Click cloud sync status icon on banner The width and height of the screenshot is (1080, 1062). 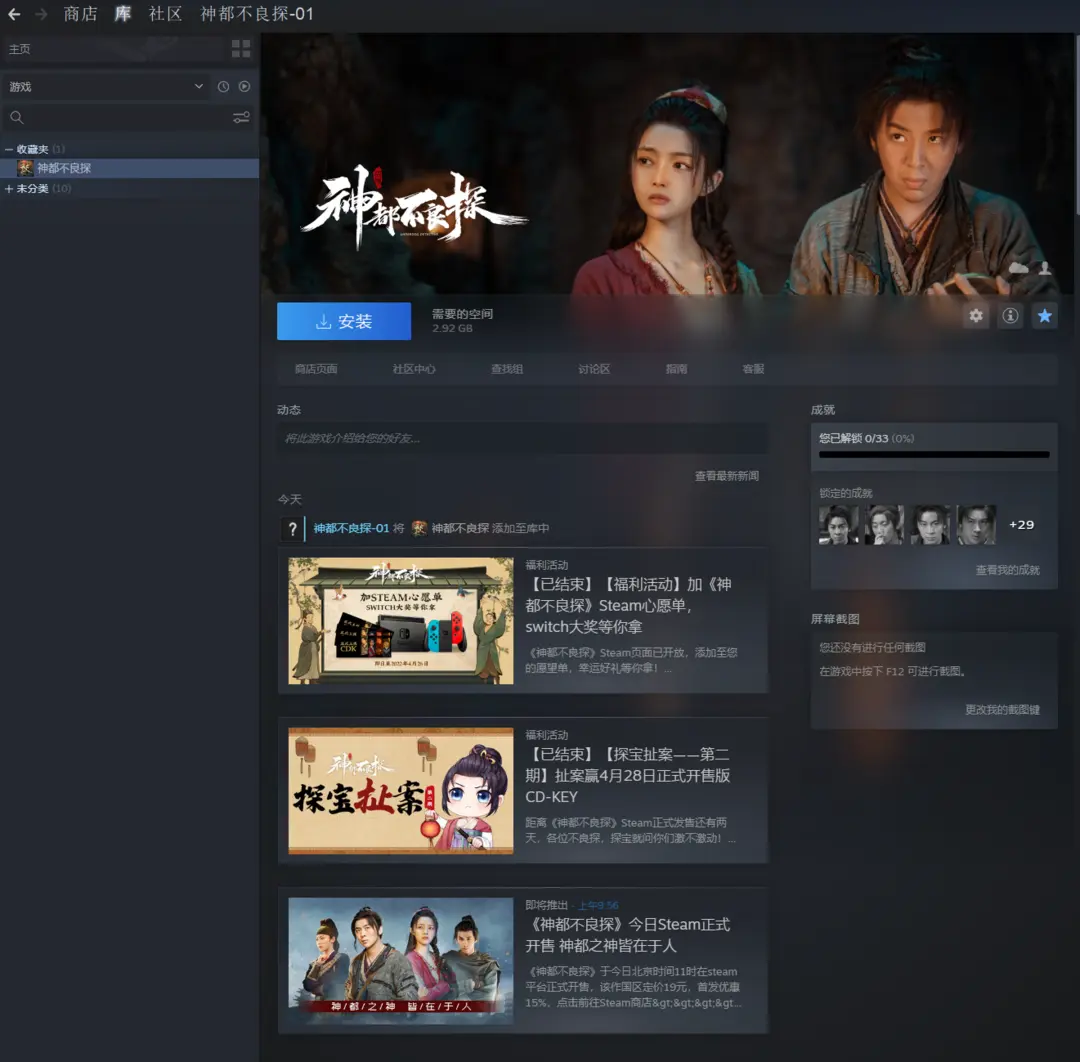coord(1019,267)
